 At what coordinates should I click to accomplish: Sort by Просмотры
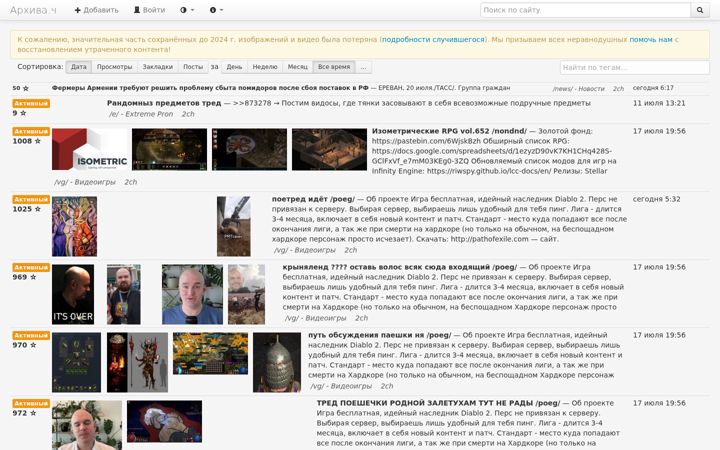pos(114,67)
